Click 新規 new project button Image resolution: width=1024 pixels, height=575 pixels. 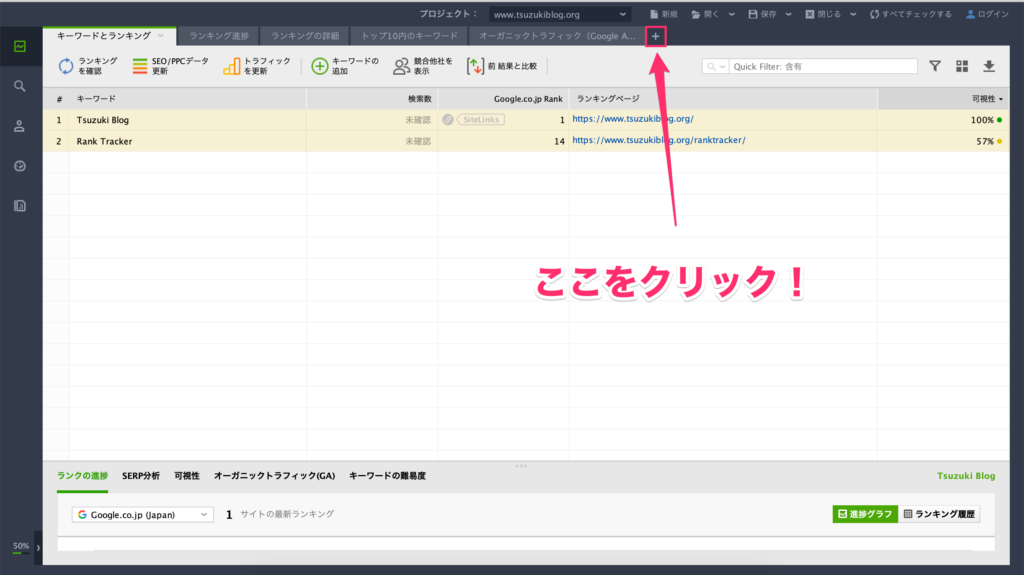tap(664, 14)
